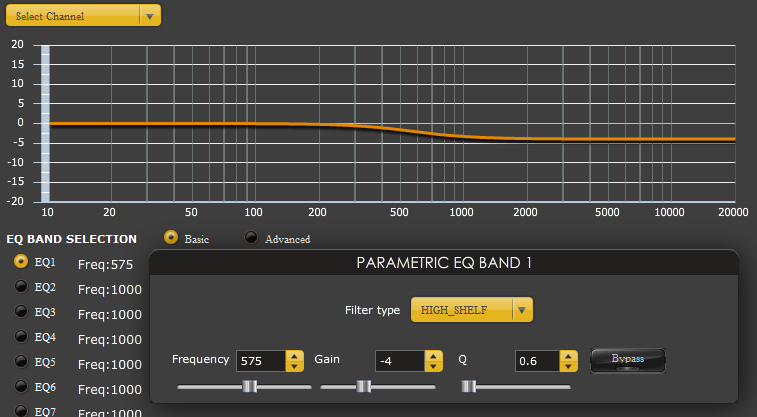Click the PARAMETRIC EQ BAND 1 title
Image resolution: width=757 pixels, height=417 pixels.
444,263
